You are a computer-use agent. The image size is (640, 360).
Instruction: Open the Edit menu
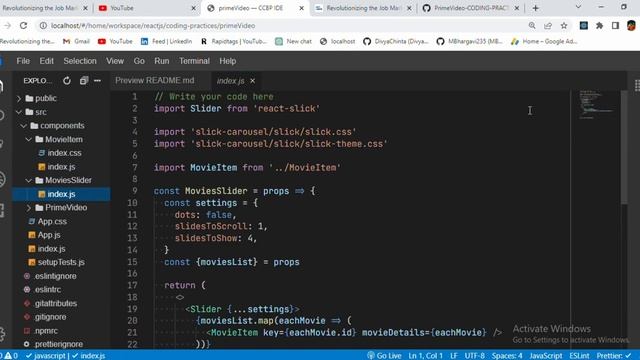click(x=47, y=61)
